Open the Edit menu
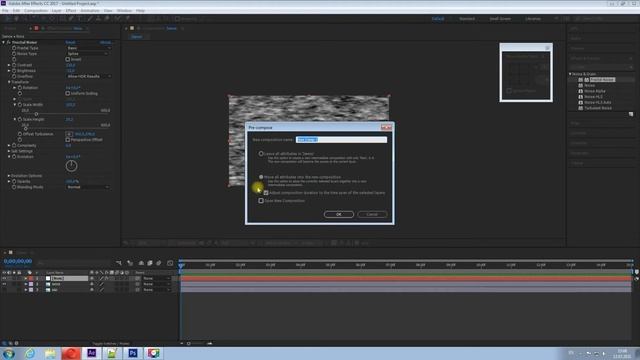640x360 pixels. 16,11
